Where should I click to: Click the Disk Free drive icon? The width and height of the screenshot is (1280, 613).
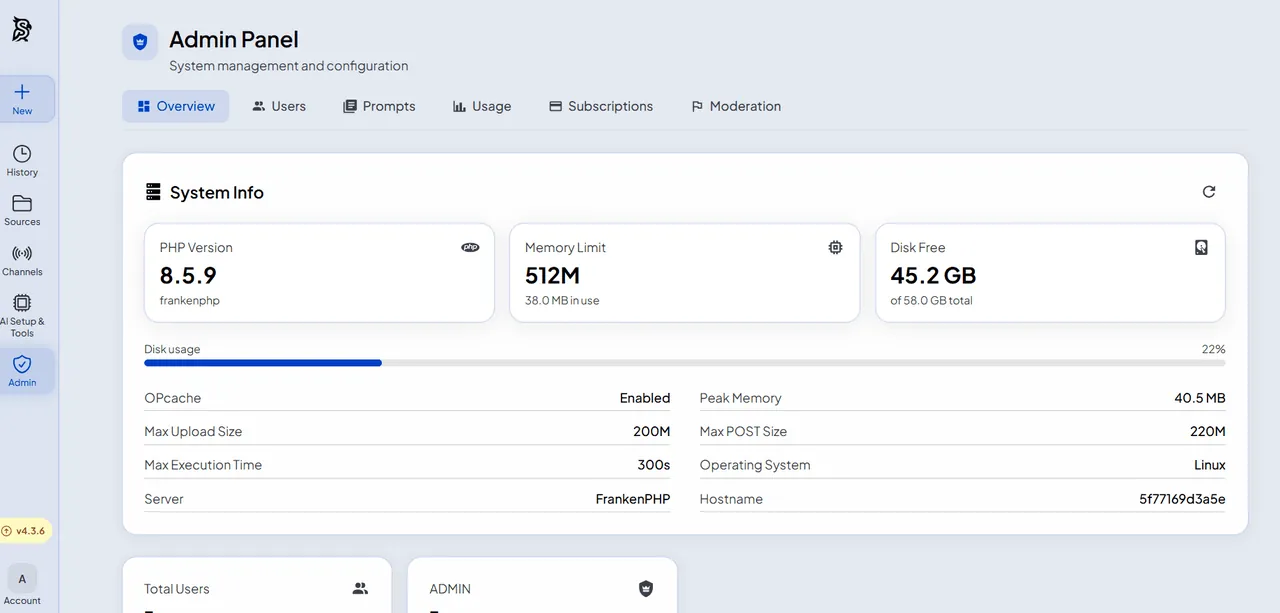[1201, 247]
